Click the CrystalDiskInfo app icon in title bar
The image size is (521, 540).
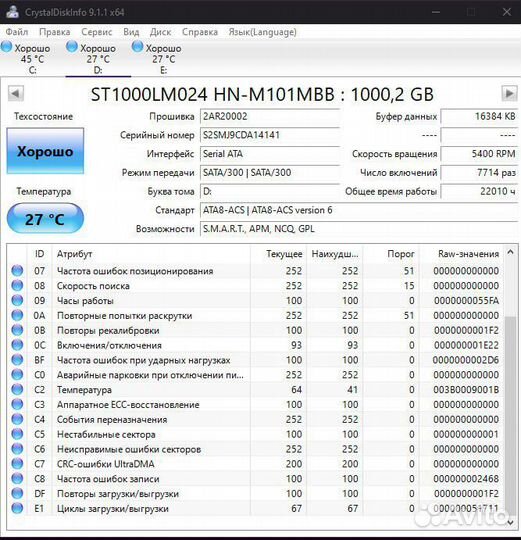(12, 11)
